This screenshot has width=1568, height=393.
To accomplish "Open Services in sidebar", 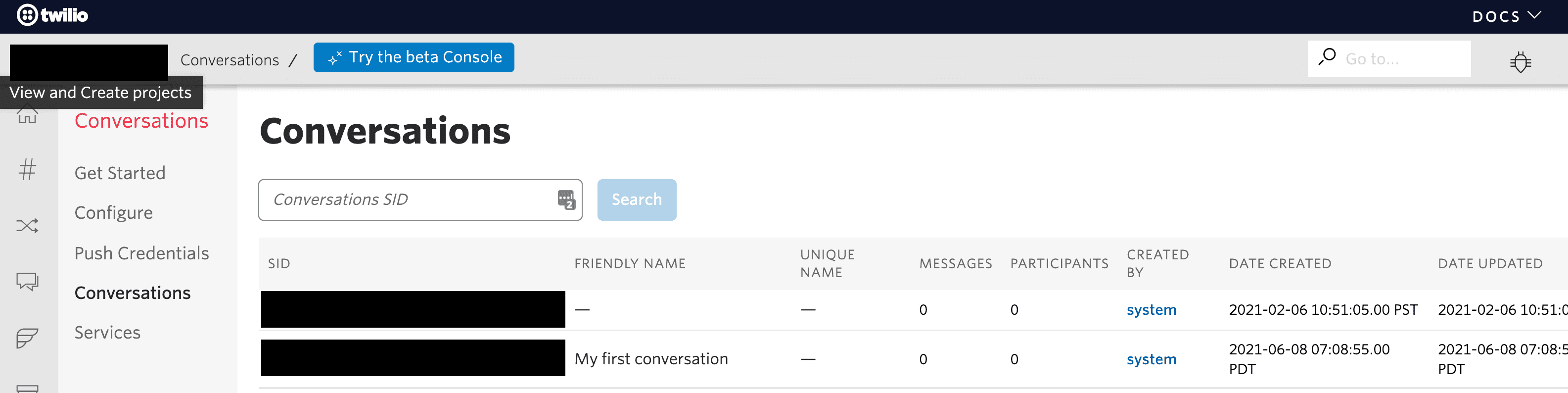I will (x=107, y=333).
